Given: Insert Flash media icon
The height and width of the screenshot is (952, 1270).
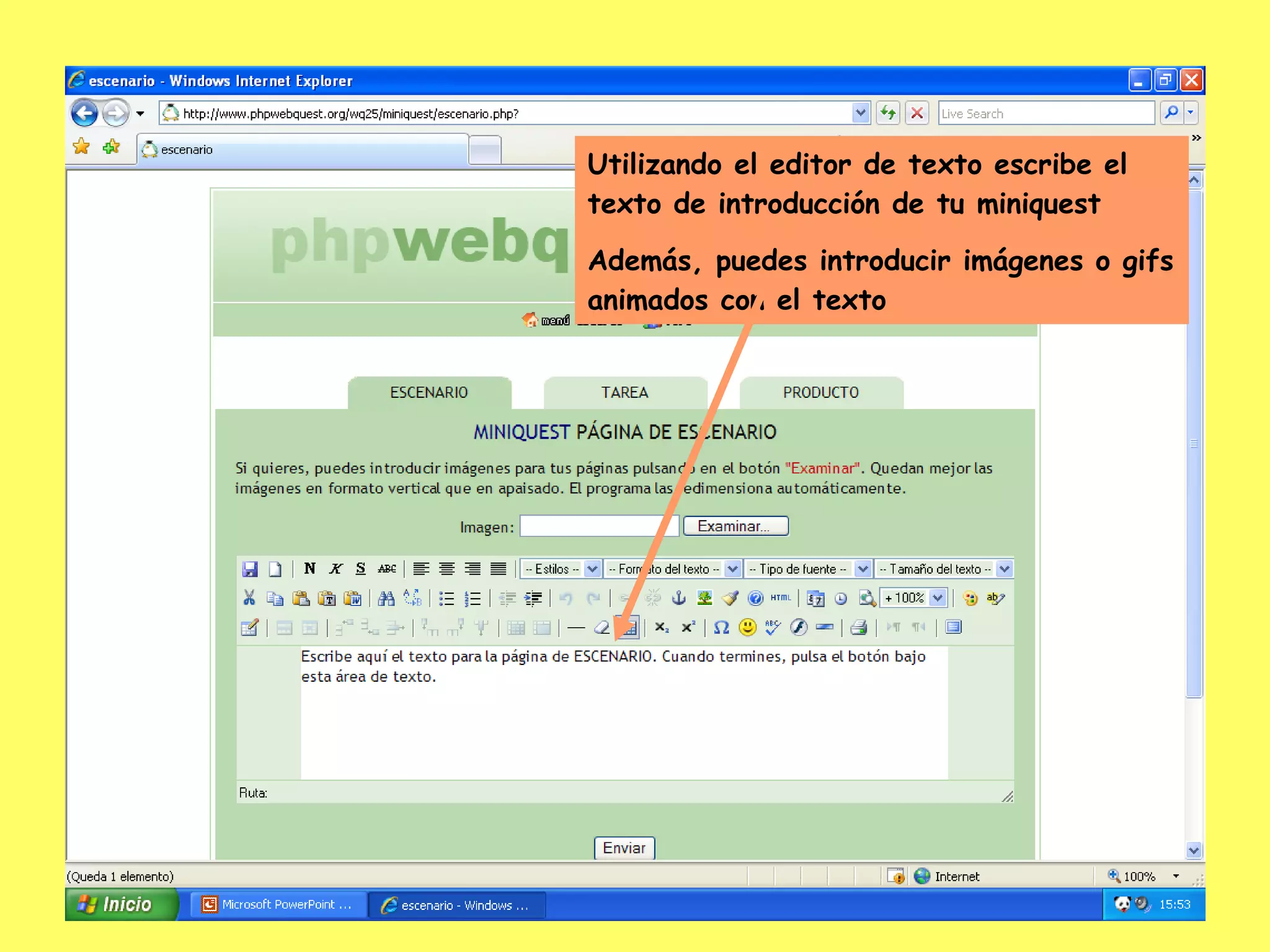Looking at the screenshot, I should pos(799,628).
